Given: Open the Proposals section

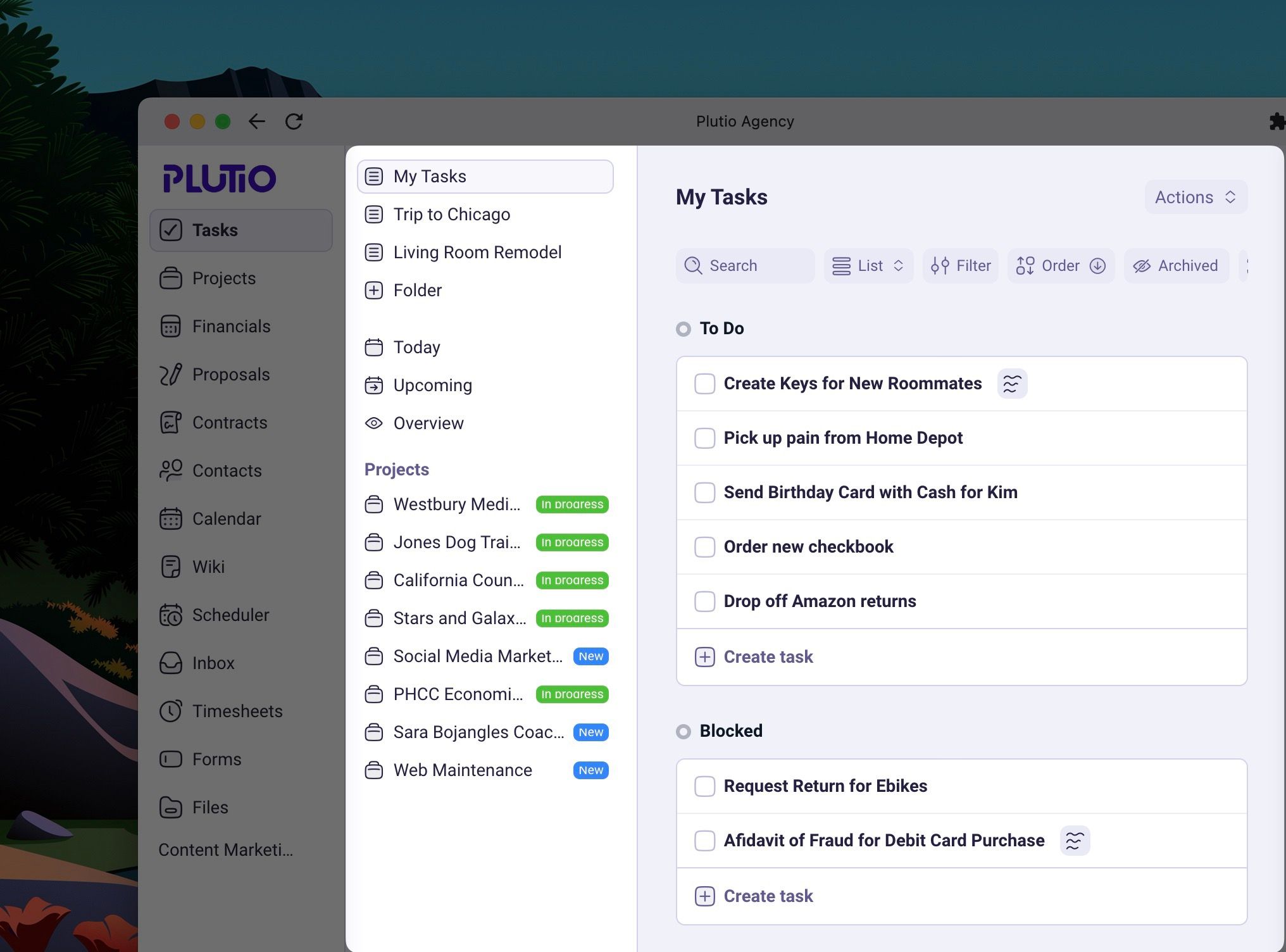Looking at the screenshot, I should (230, 374).
